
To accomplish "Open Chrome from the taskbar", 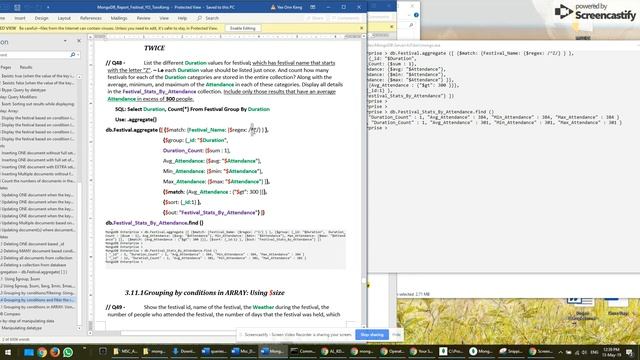I will click(x=42, y=351).
